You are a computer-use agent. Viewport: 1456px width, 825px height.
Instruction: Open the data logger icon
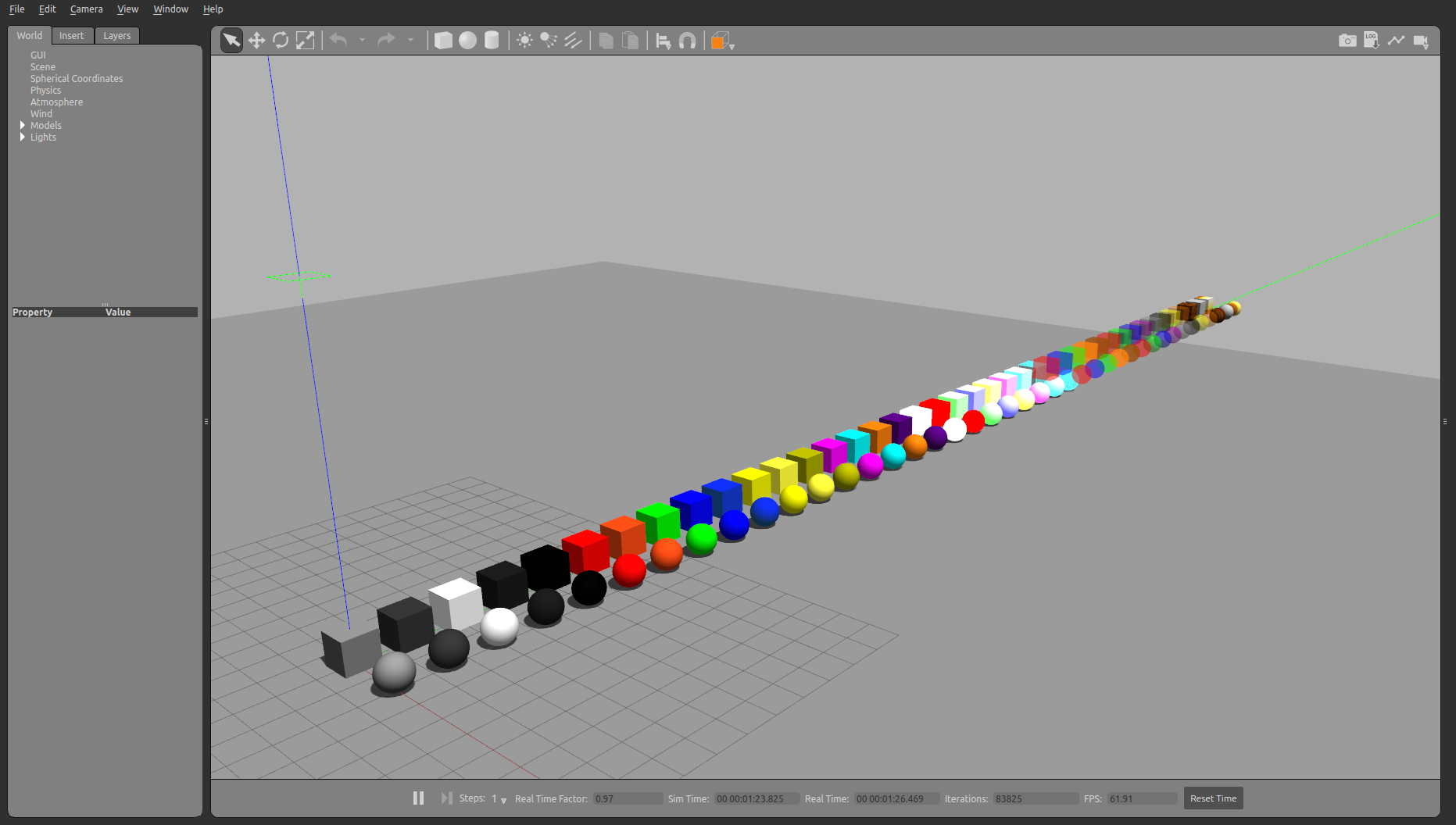pyautogui.click(x=1372, y=41)
